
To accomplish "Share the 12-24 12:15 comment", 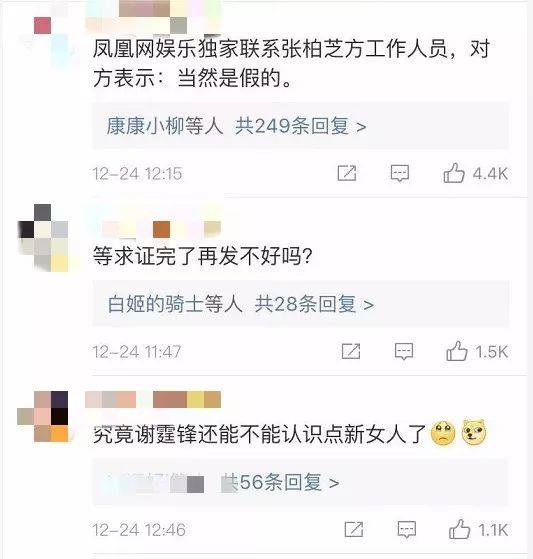I will 347,173.
